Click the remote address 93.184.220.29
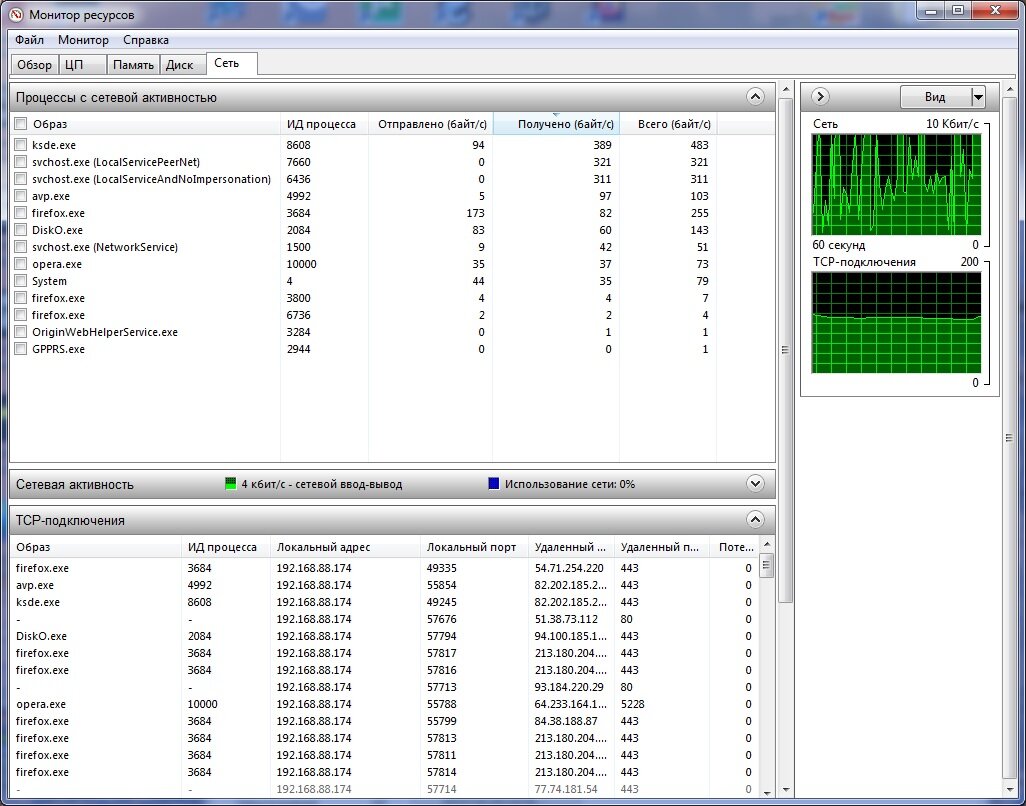Screen dimensions: 1026x806 [569, 687]
